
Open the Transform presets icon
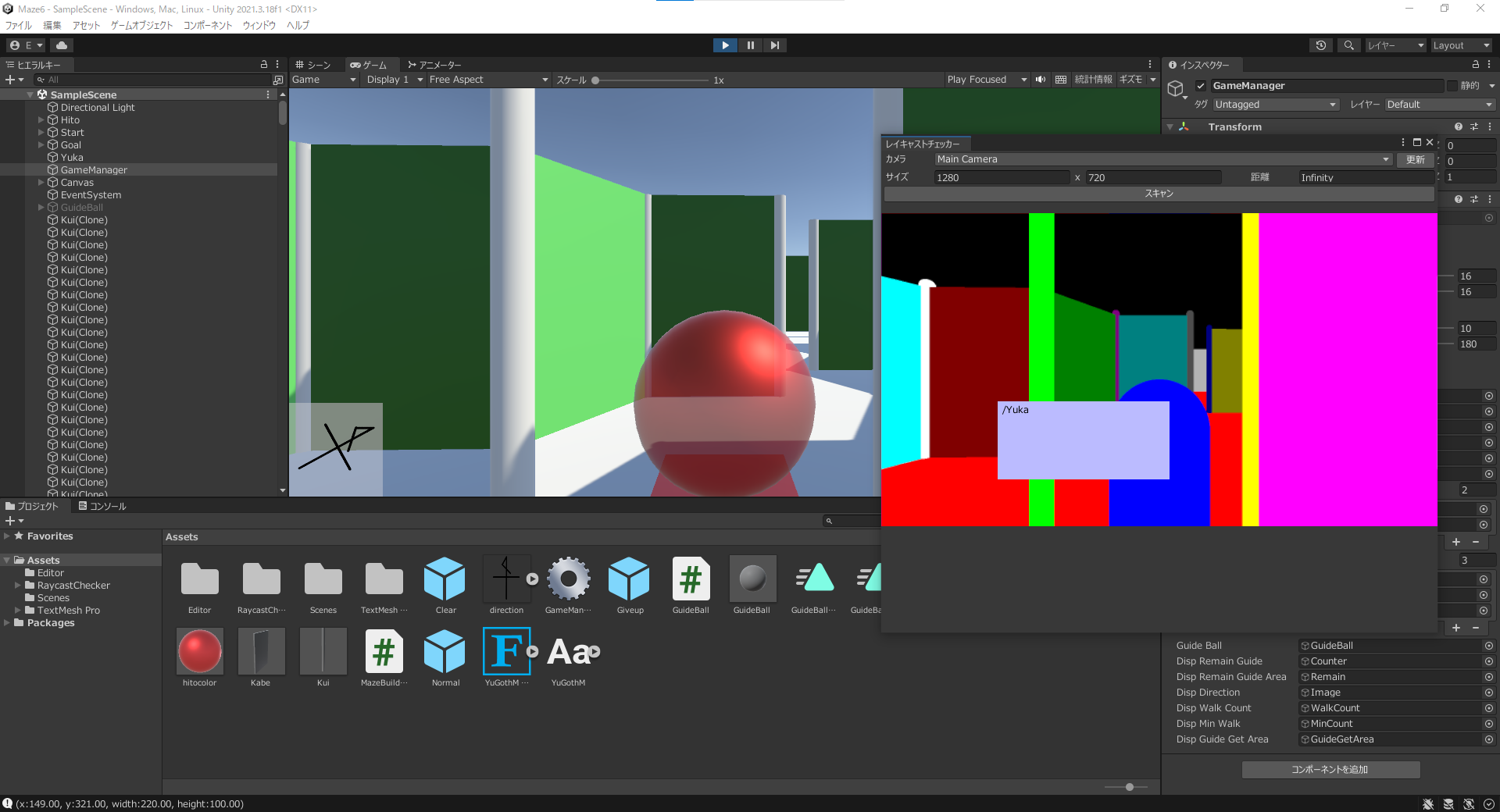tap(1474, 126)
